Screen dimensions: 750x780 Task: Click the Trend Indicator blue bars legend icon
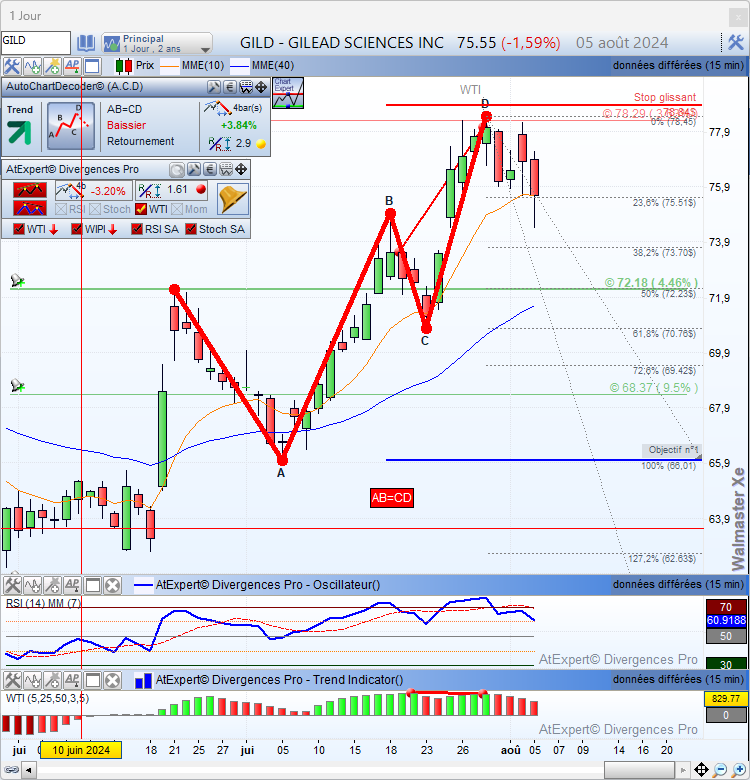(144, 681)
